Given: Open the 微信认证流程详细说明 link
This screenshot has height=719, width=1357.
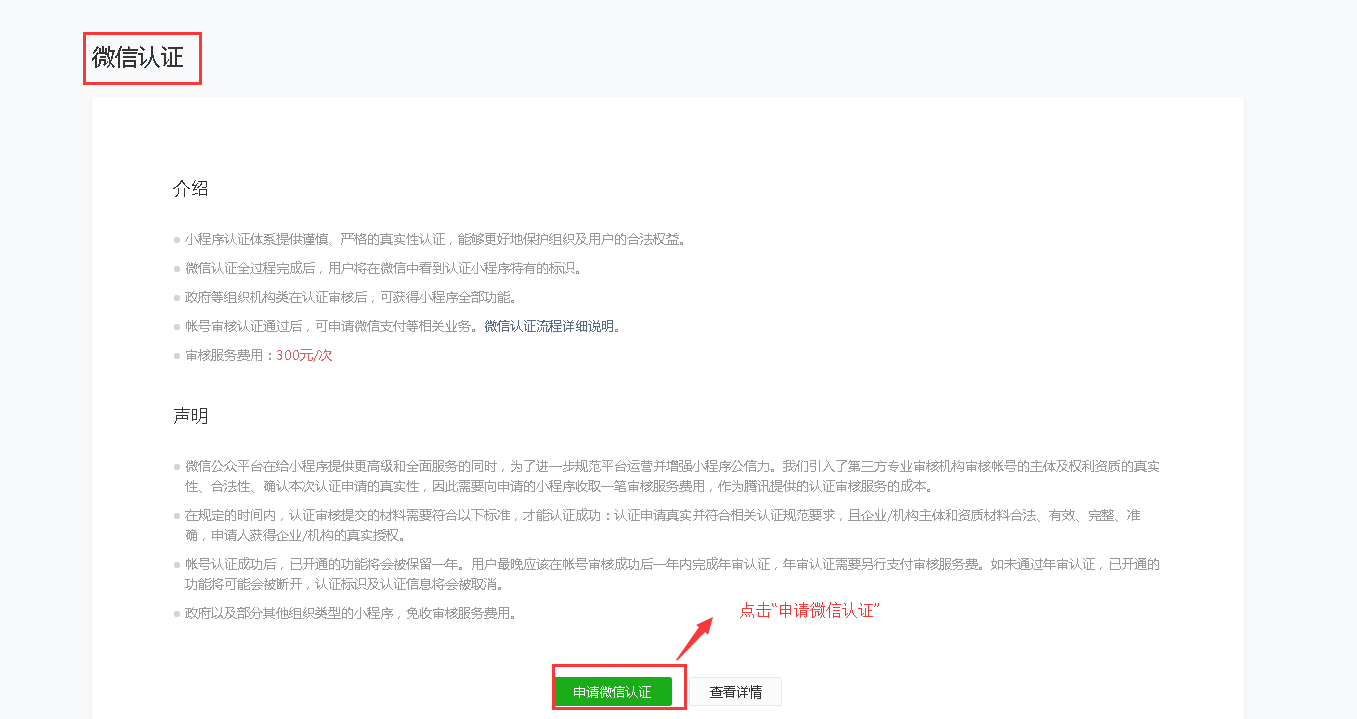Looking at the screenshot, I should coord(549,326).
